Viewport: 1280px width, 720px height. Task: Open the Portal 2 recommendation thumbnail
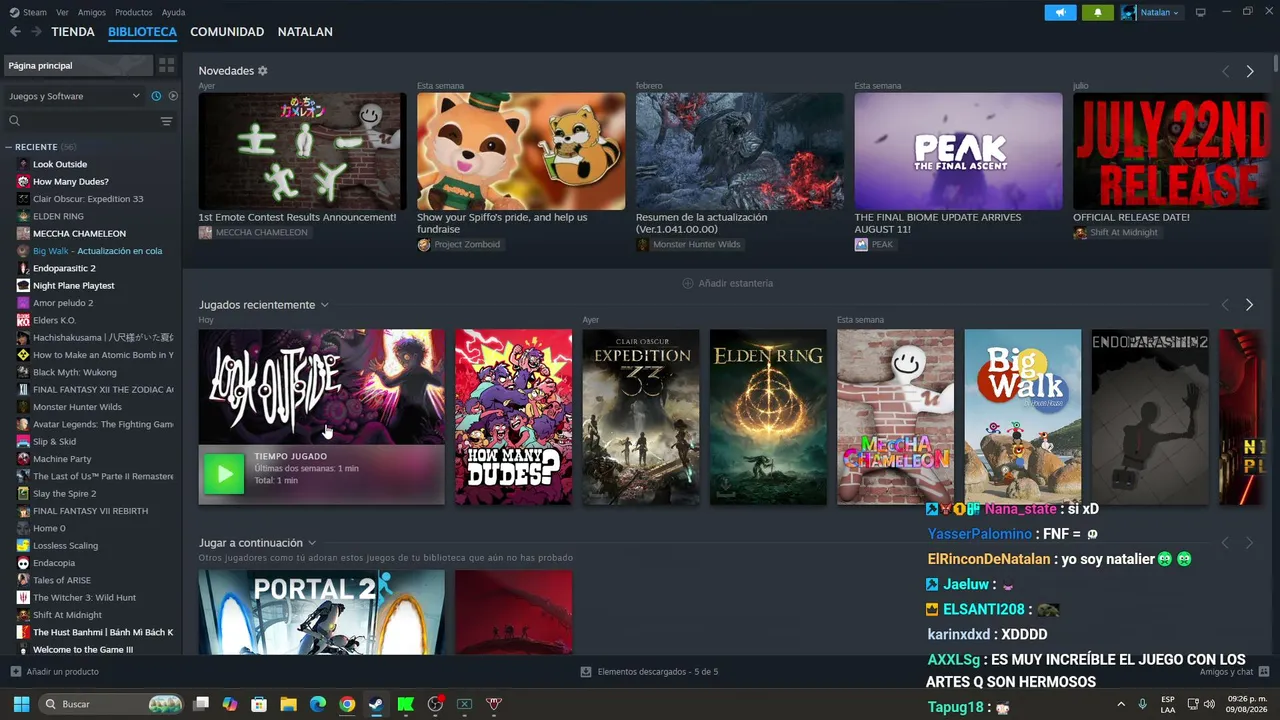[x=321, y=612]
